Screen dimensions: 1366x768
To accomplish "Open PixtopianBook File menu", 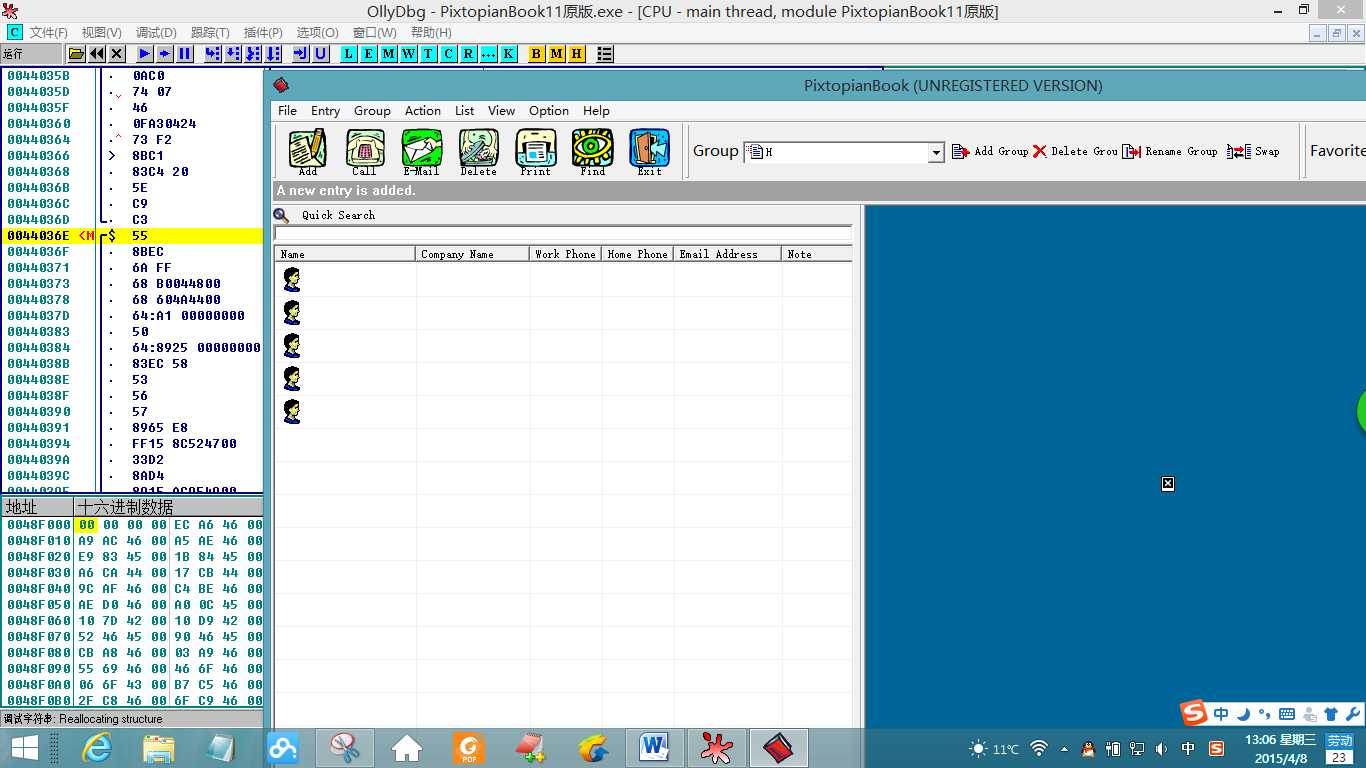I will point(287,111).
